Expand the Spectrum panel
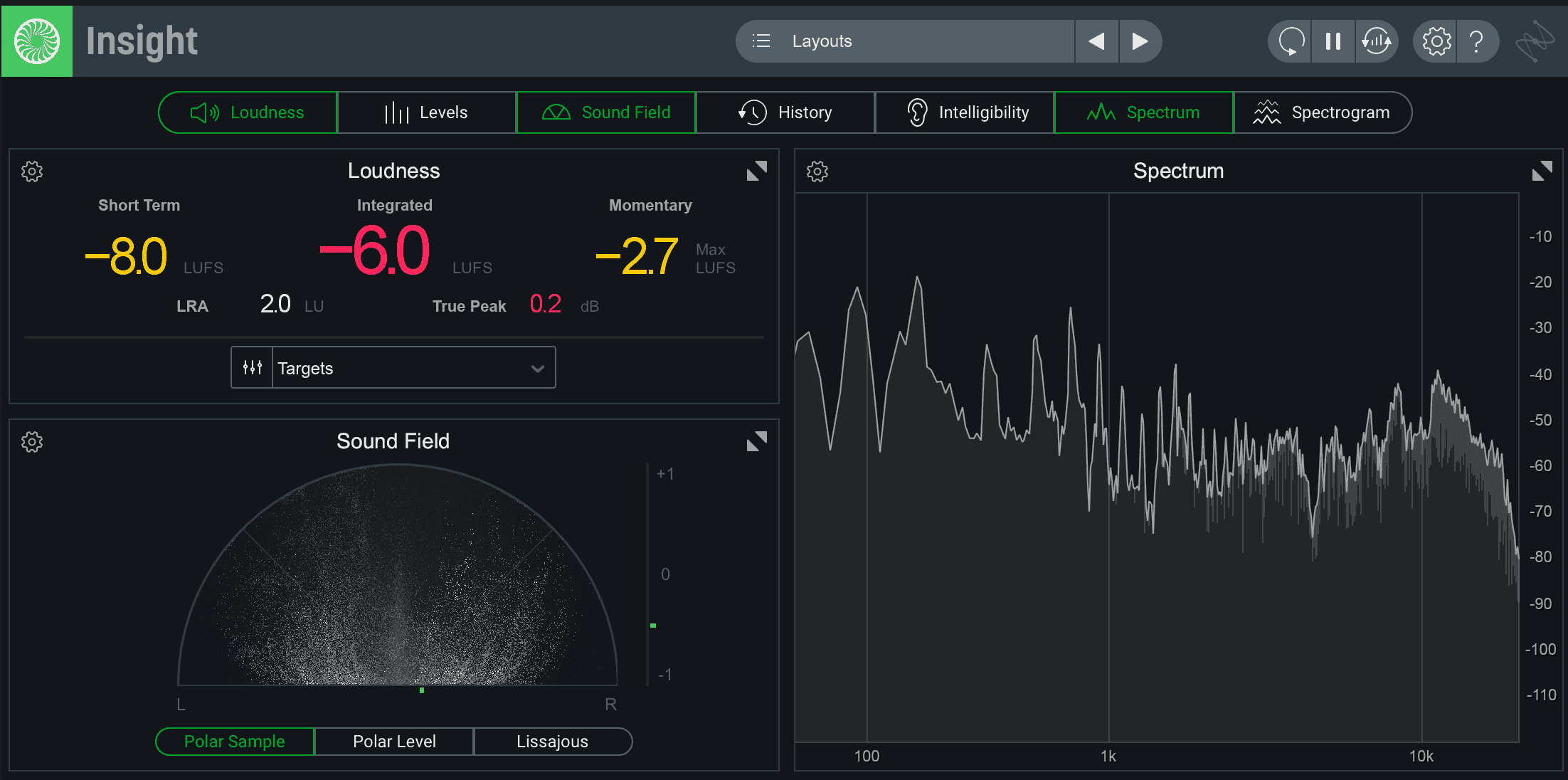The width and height of the screenshot is (1568, 780). coord(1542,171)
